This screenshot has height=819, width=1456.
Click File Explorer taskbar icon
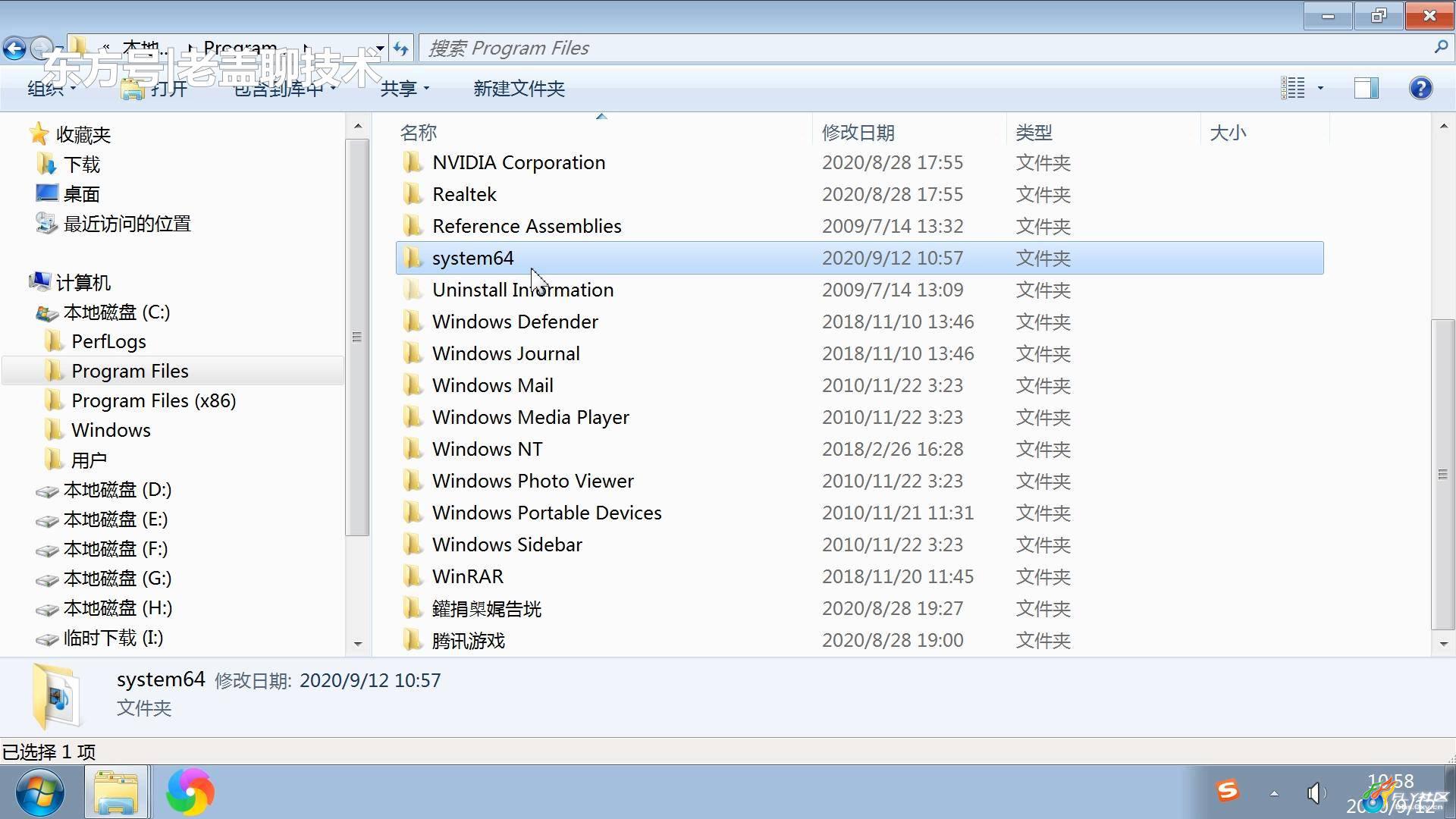[x=116, y=792]
